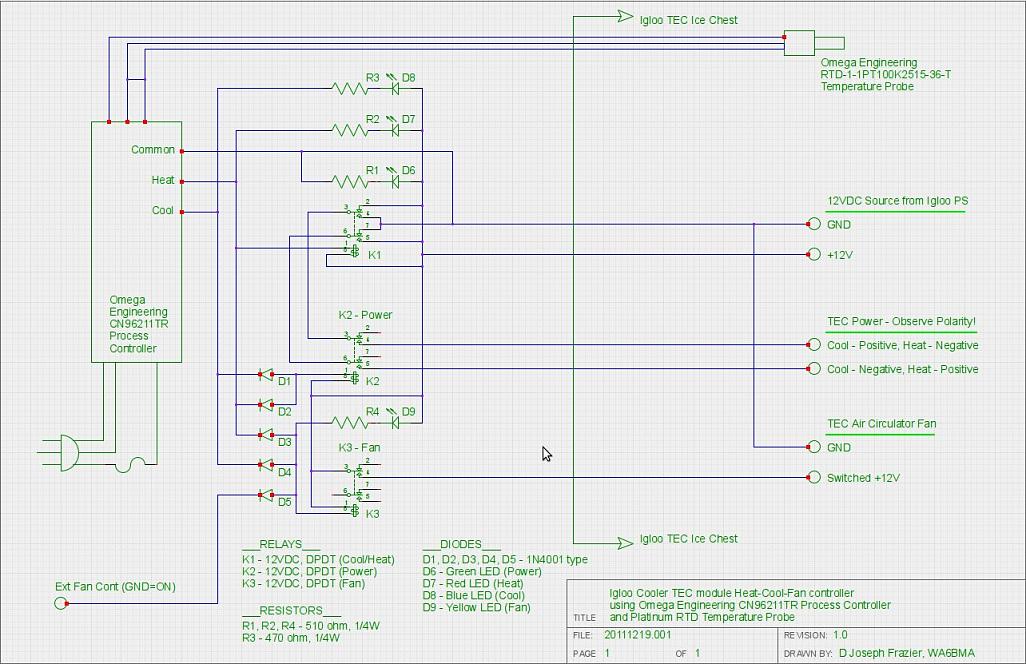
Task: Click the TEC Power - Observe Polarity heading
Action: pos(901,322)
